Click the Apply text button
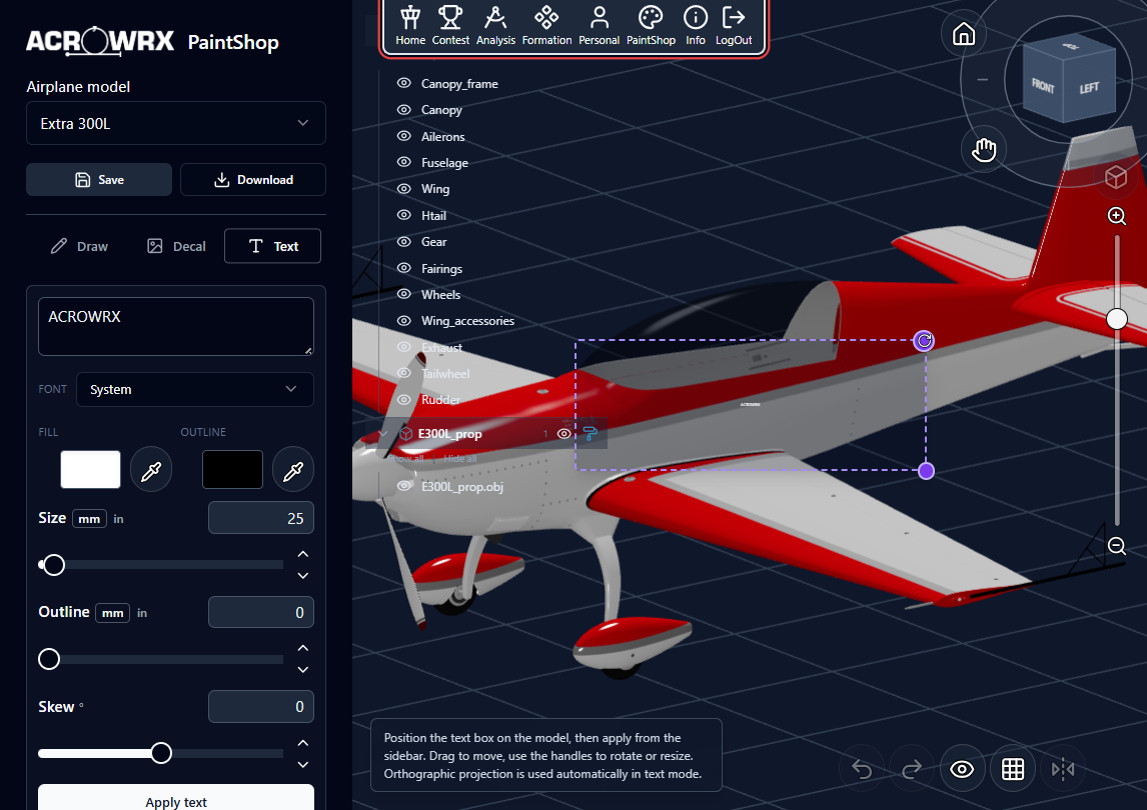 pos(176,798)
